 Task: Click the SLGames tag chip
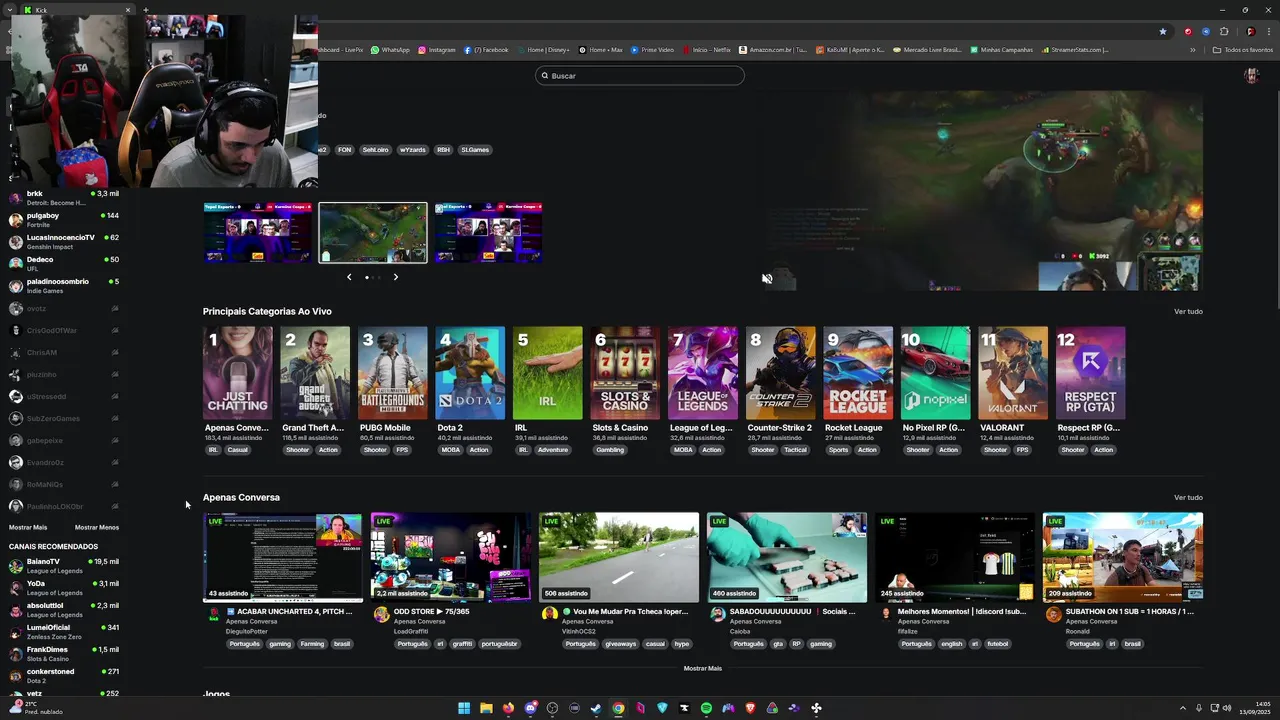[475, 150]
